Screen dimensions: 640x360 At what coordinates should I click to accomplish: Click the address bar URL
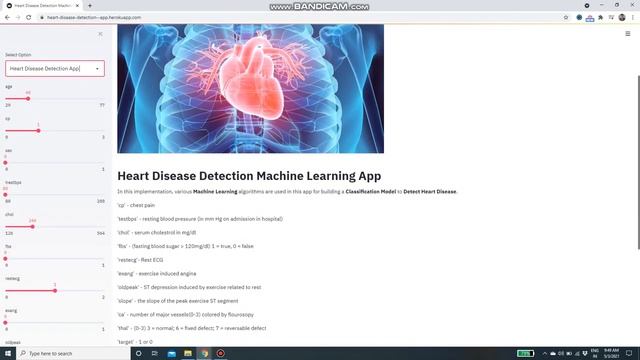(x=94, y=18)
